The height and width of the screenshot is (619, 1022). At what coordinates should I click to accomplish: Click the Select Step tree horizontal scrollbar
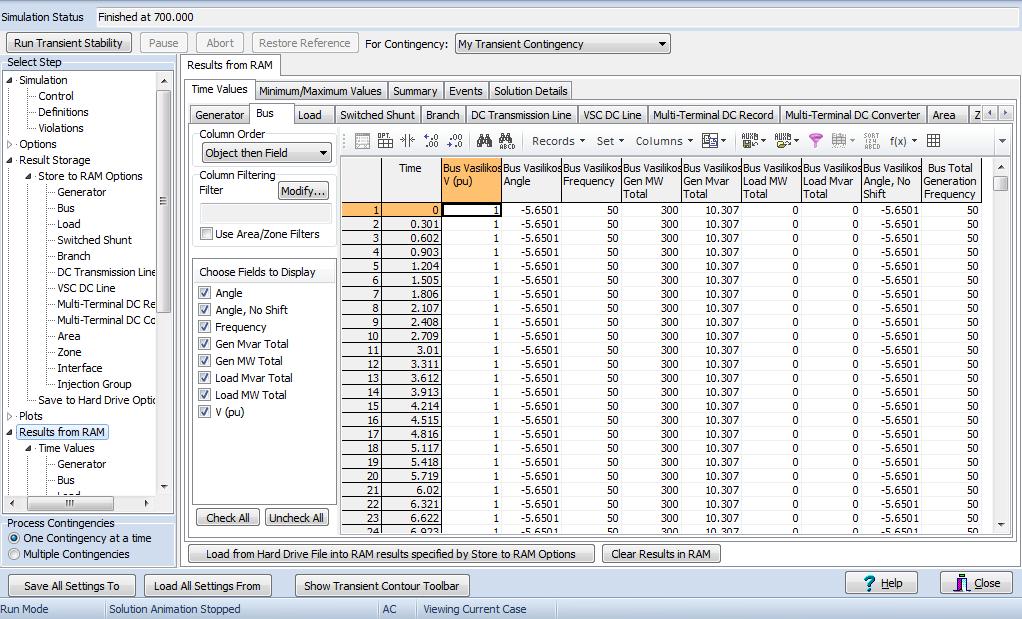click(x=79, y=504)
